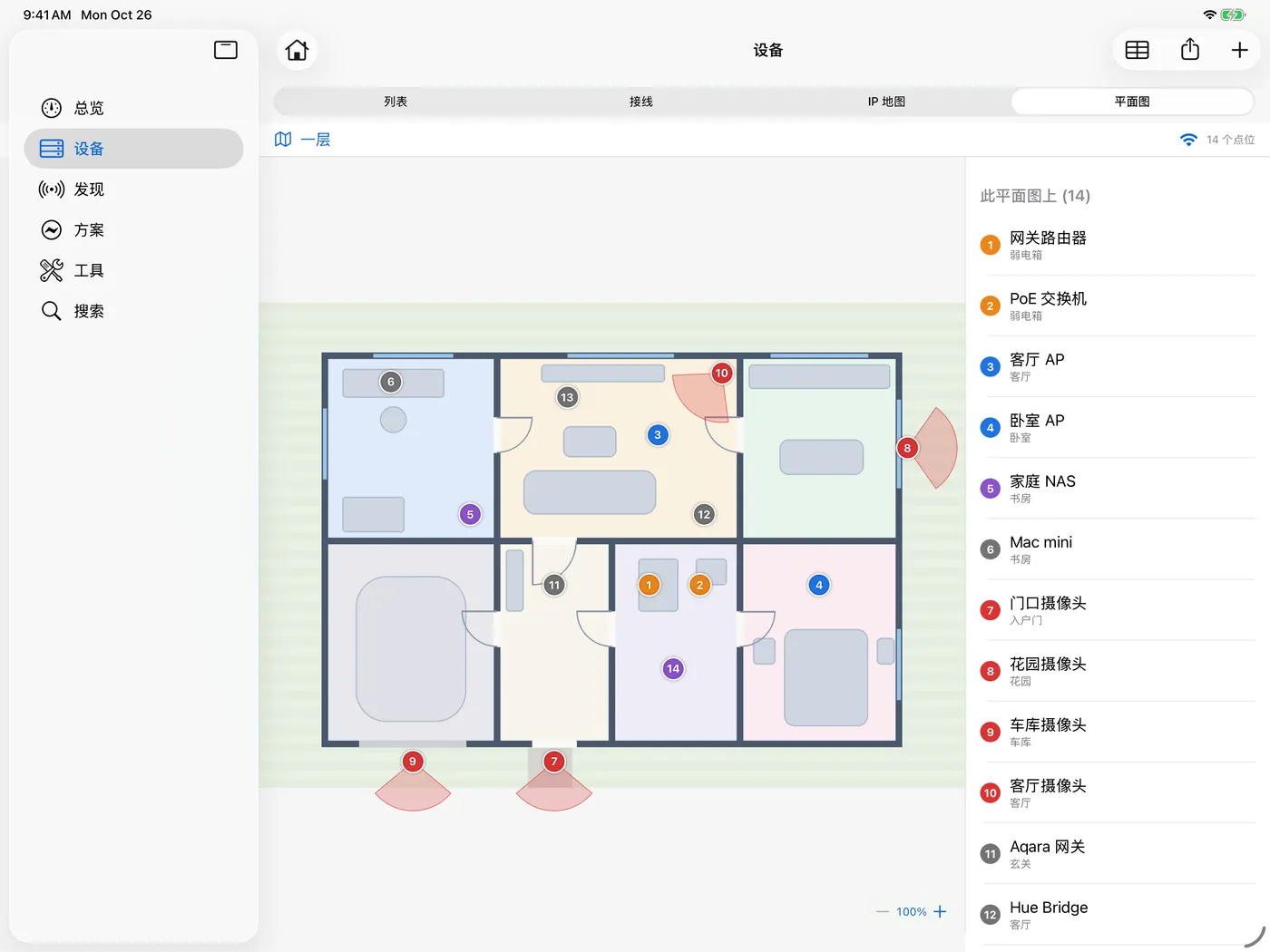Screen dimensions: 1270x952
Task: Tap red camera marker 10 on plan
Action: click(x=721, y=373)
